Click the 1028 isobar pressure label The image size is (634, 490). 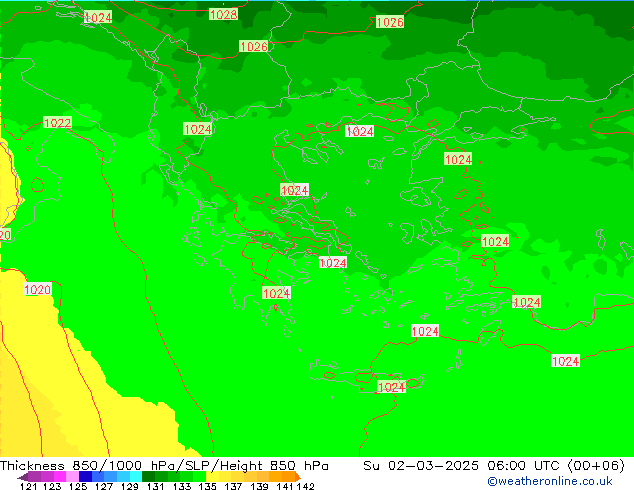point(223,15)
